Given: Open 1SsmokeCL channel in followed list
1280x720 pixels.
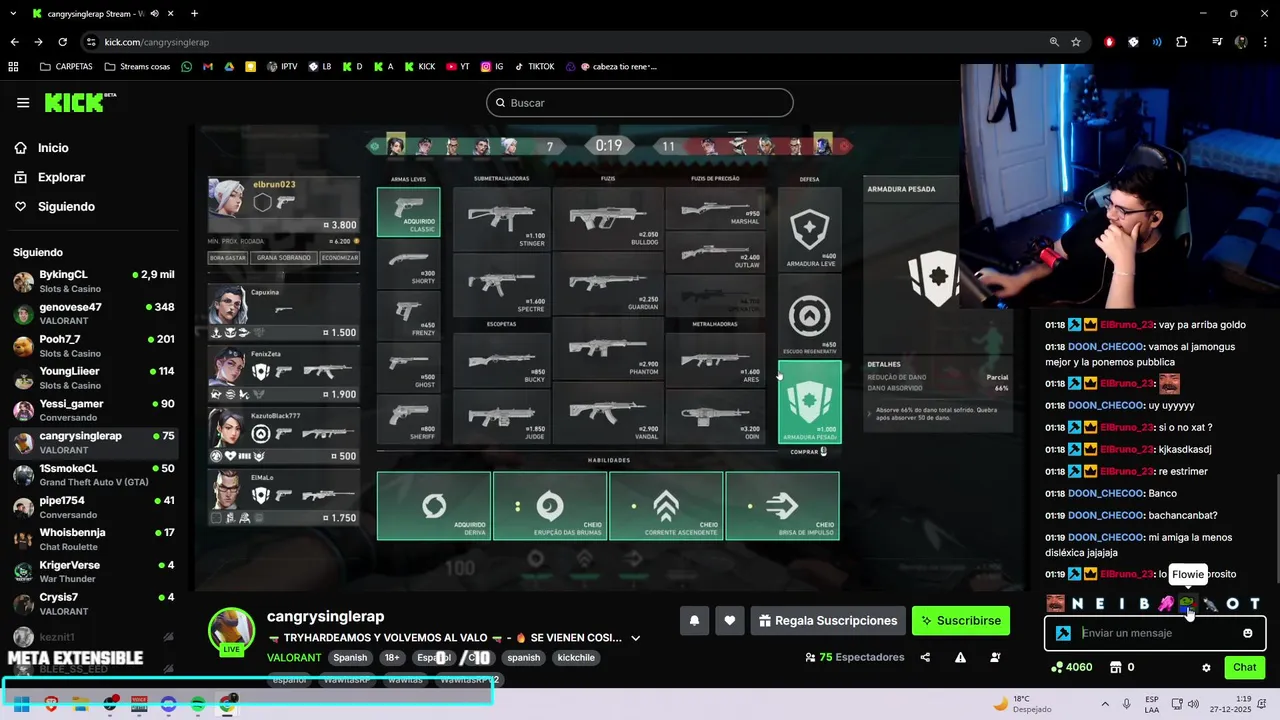Looking at the screenshot, I should [x=94, y=475].
